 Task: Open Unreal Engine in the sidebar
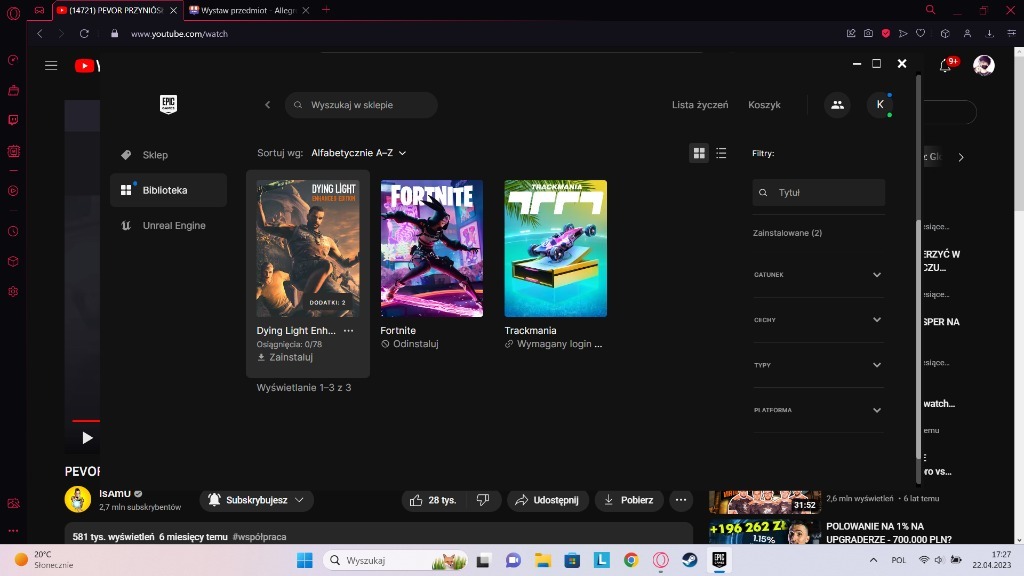(168, 225)
